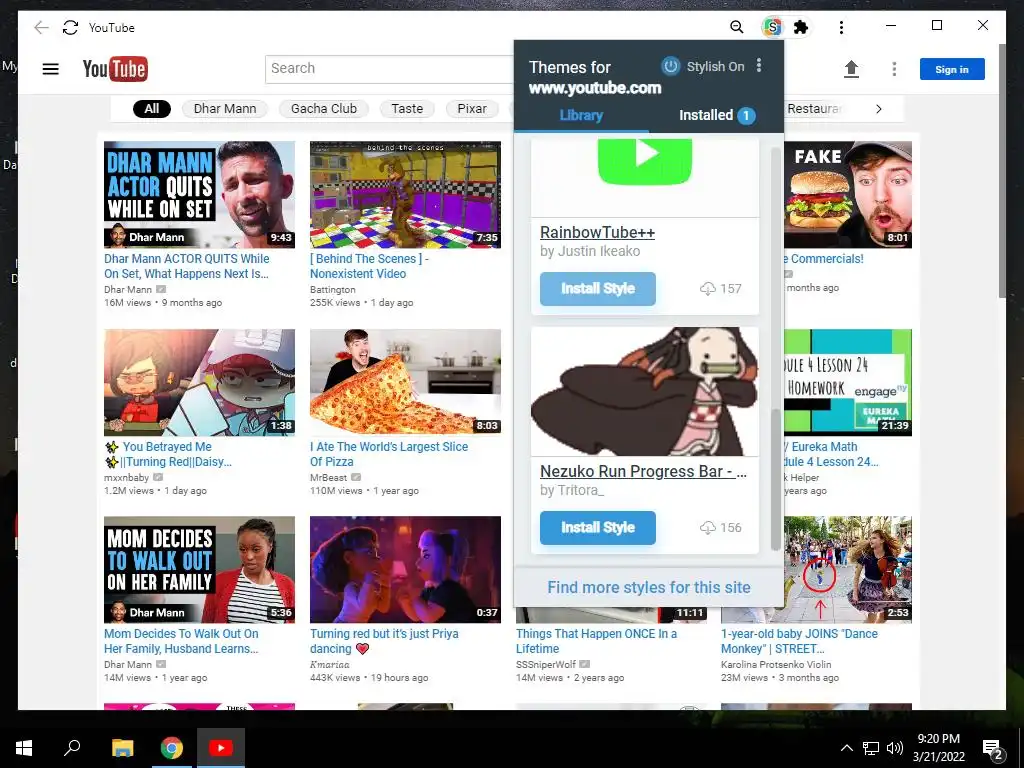This screenshot has height=768, width=1024.
Task: Open the fake burger Commercials thumbnail
Action: point(848,195)
